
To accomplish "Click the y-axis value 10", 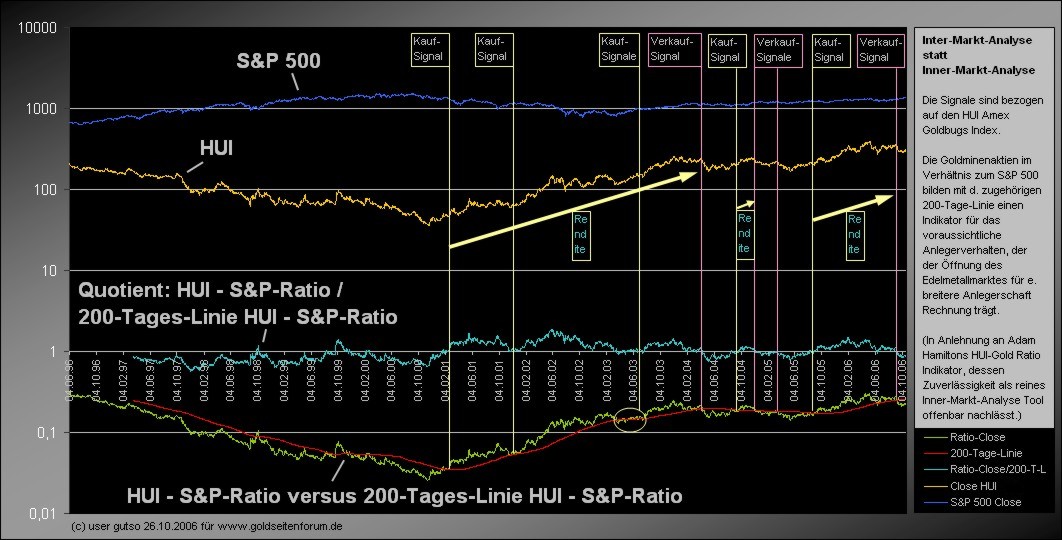I will [x=49, y=270].
